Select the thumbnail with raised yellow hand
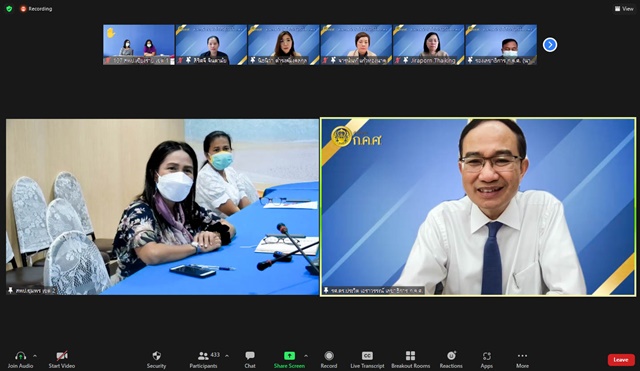 [139, 44]
